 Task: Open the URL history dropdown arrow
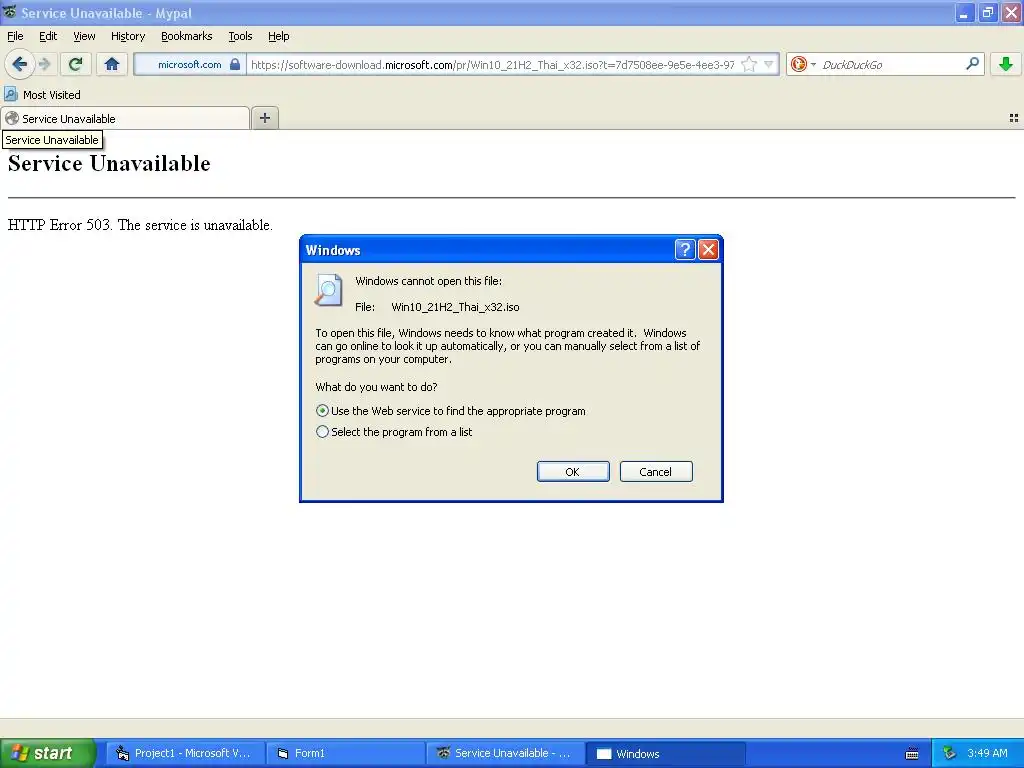click(x=769, y=64)
